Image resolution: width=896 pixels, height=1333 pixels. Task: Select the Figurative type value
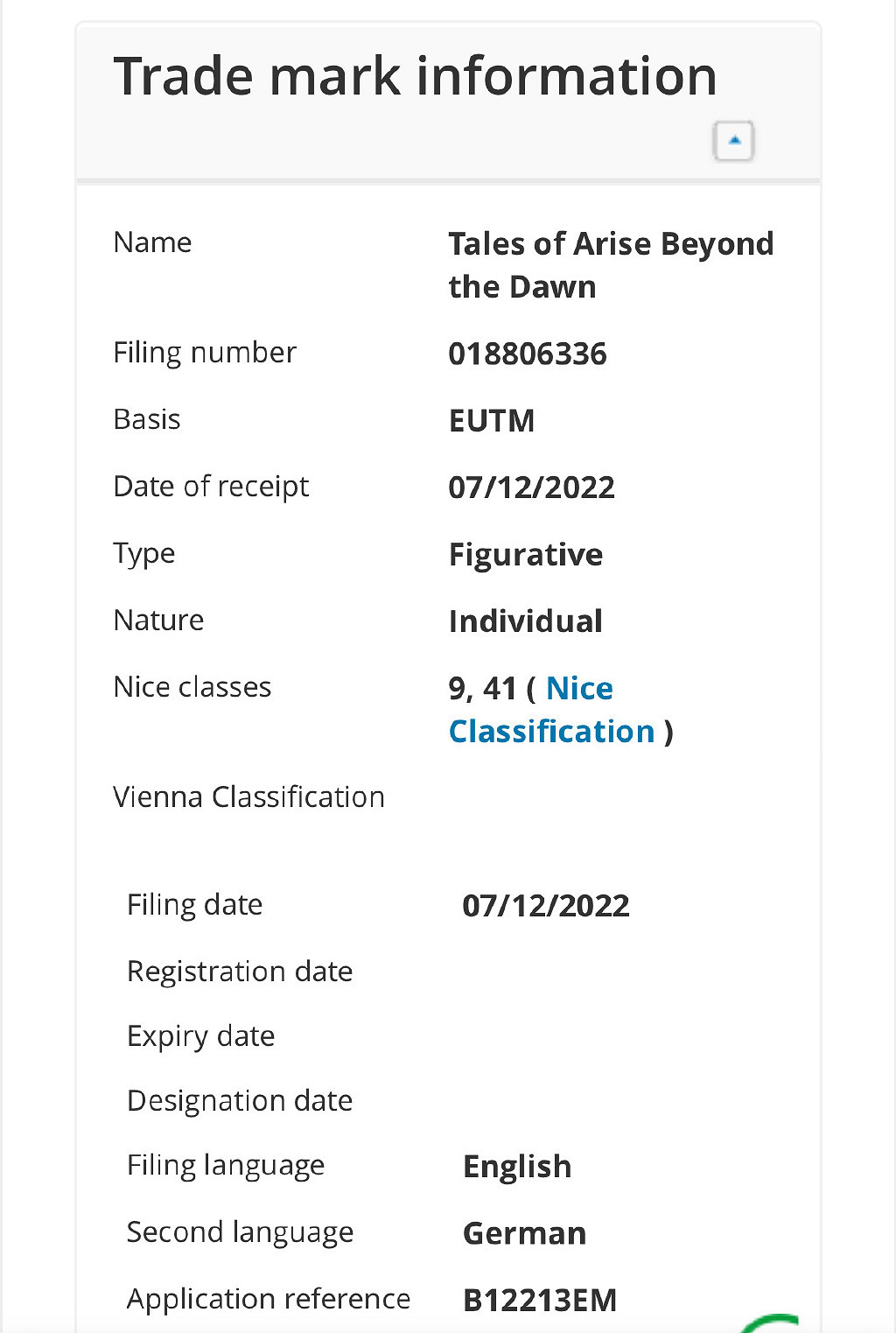coord(525,555)
